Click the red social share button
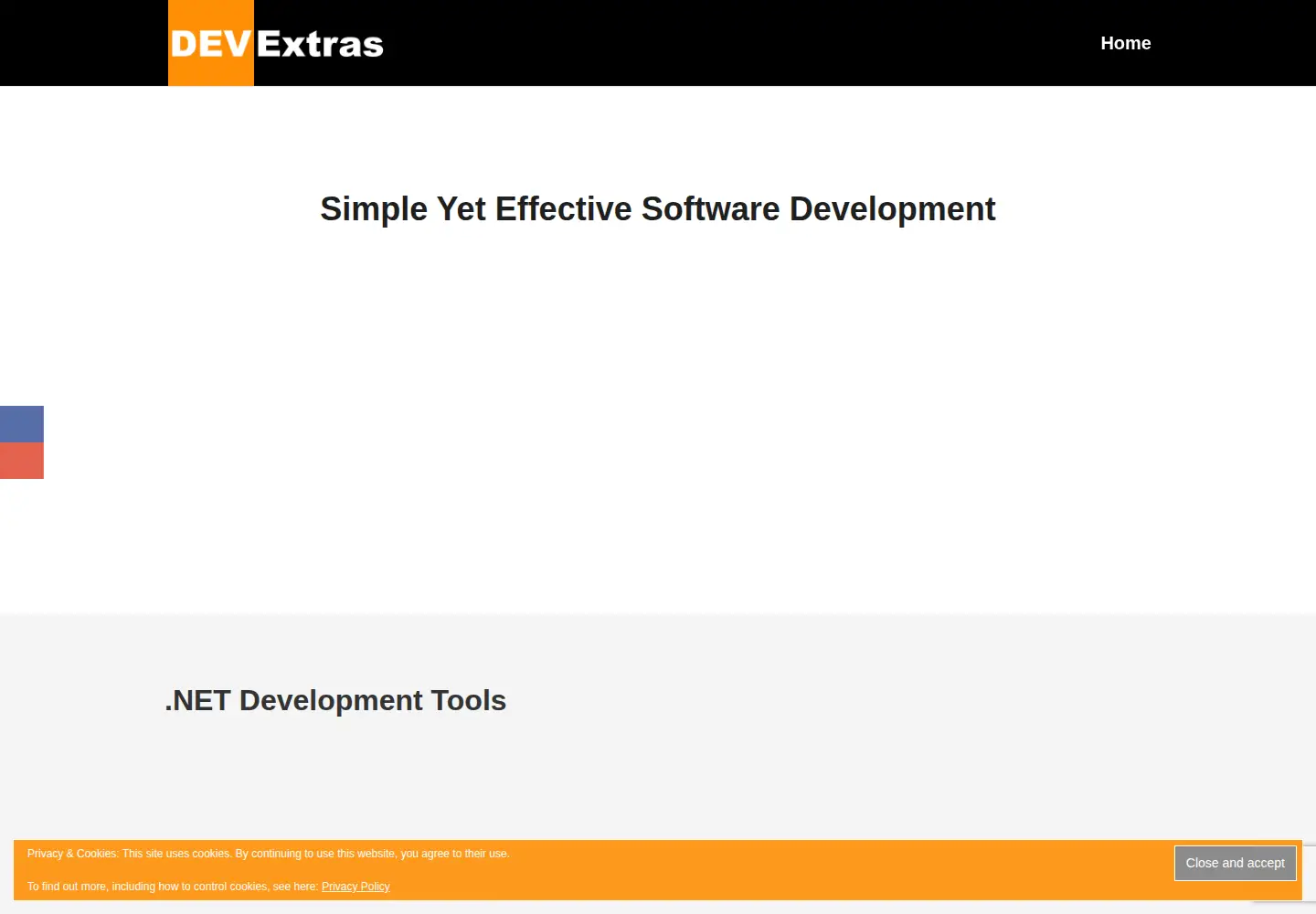The width and height of the screenshot is (1316, 914). (22, 461)
